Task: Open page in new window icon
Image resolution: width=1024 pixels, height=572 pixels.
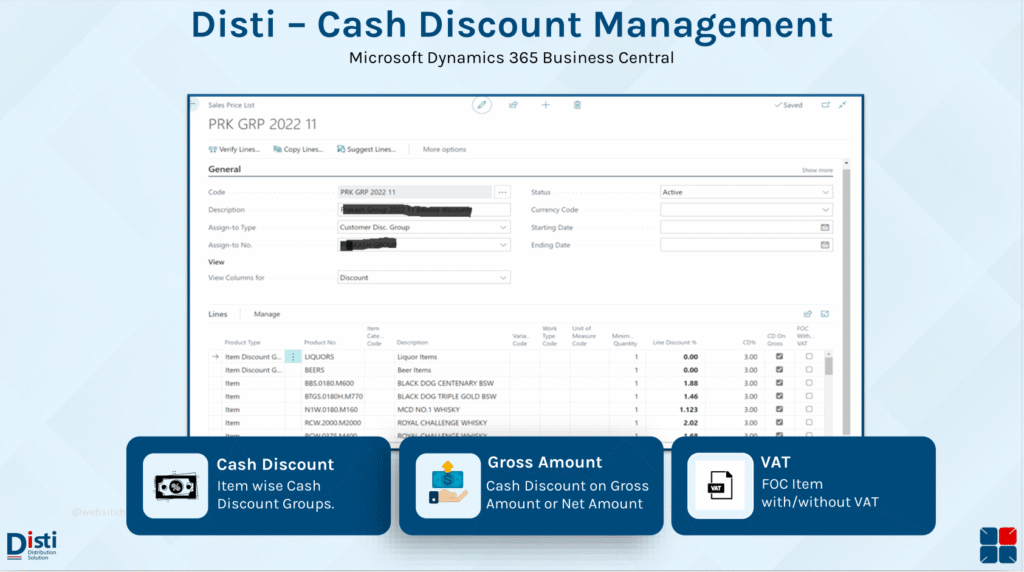Action: [x=825, y=104]
